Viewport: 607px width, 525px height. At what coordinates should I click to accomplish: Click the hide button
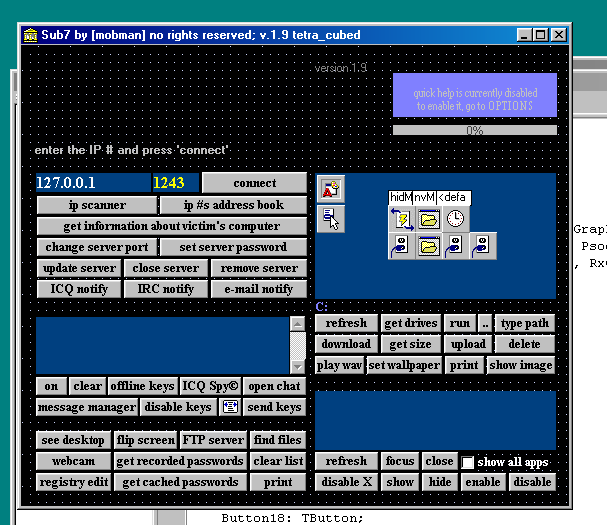point(440,482)
